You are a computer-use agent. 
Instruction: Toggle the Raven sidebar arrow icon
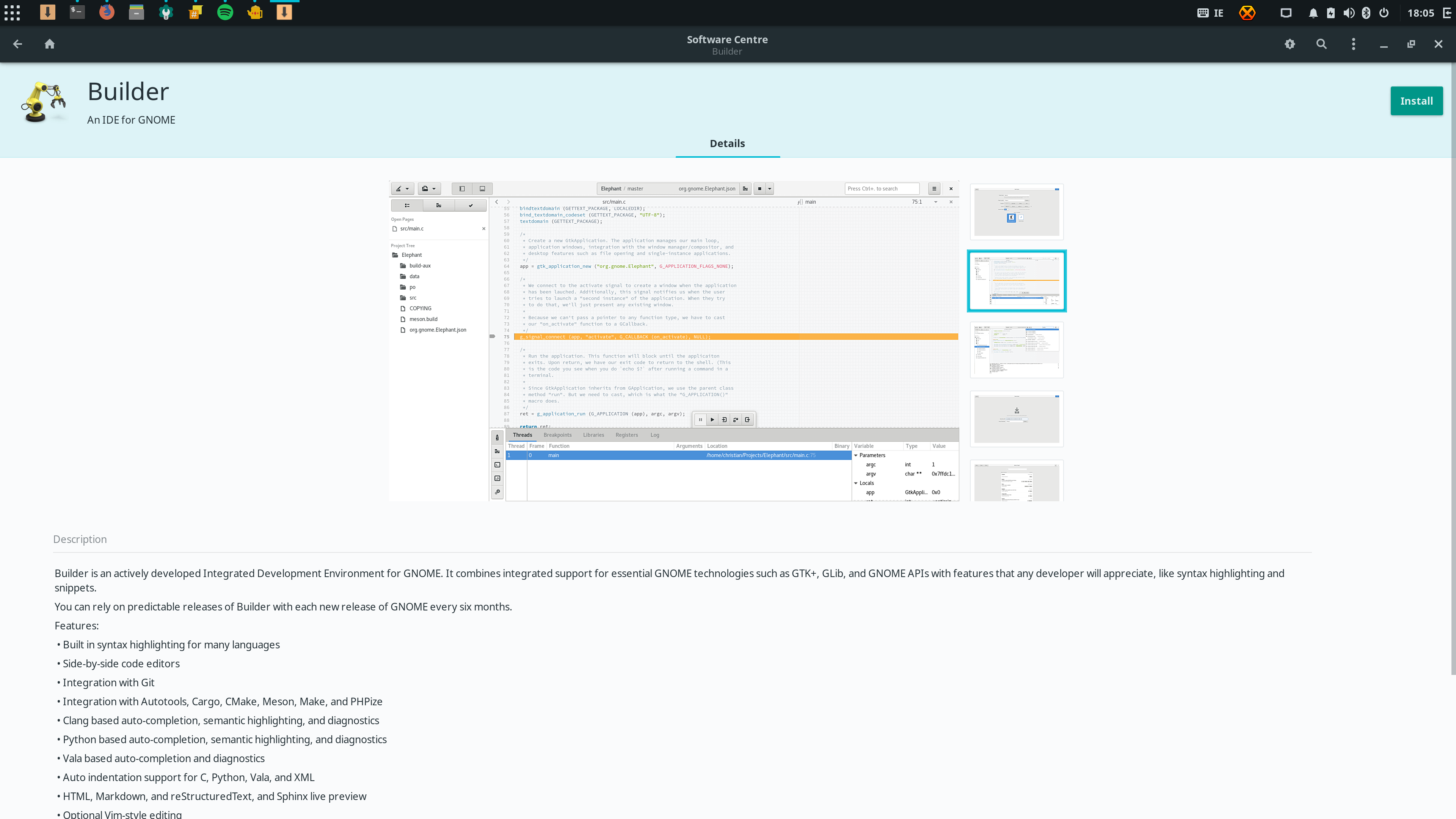pyautogui.click(x=1447, y=13)
